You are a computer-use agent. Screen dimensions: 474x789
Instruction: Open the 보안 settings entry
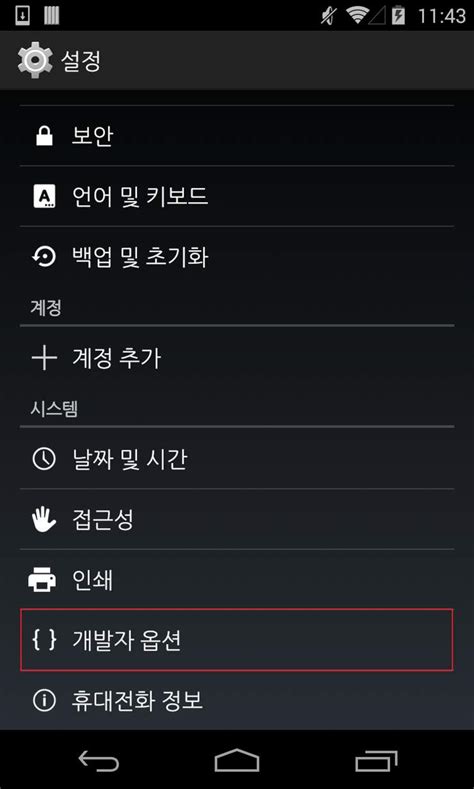pos(237,136)
